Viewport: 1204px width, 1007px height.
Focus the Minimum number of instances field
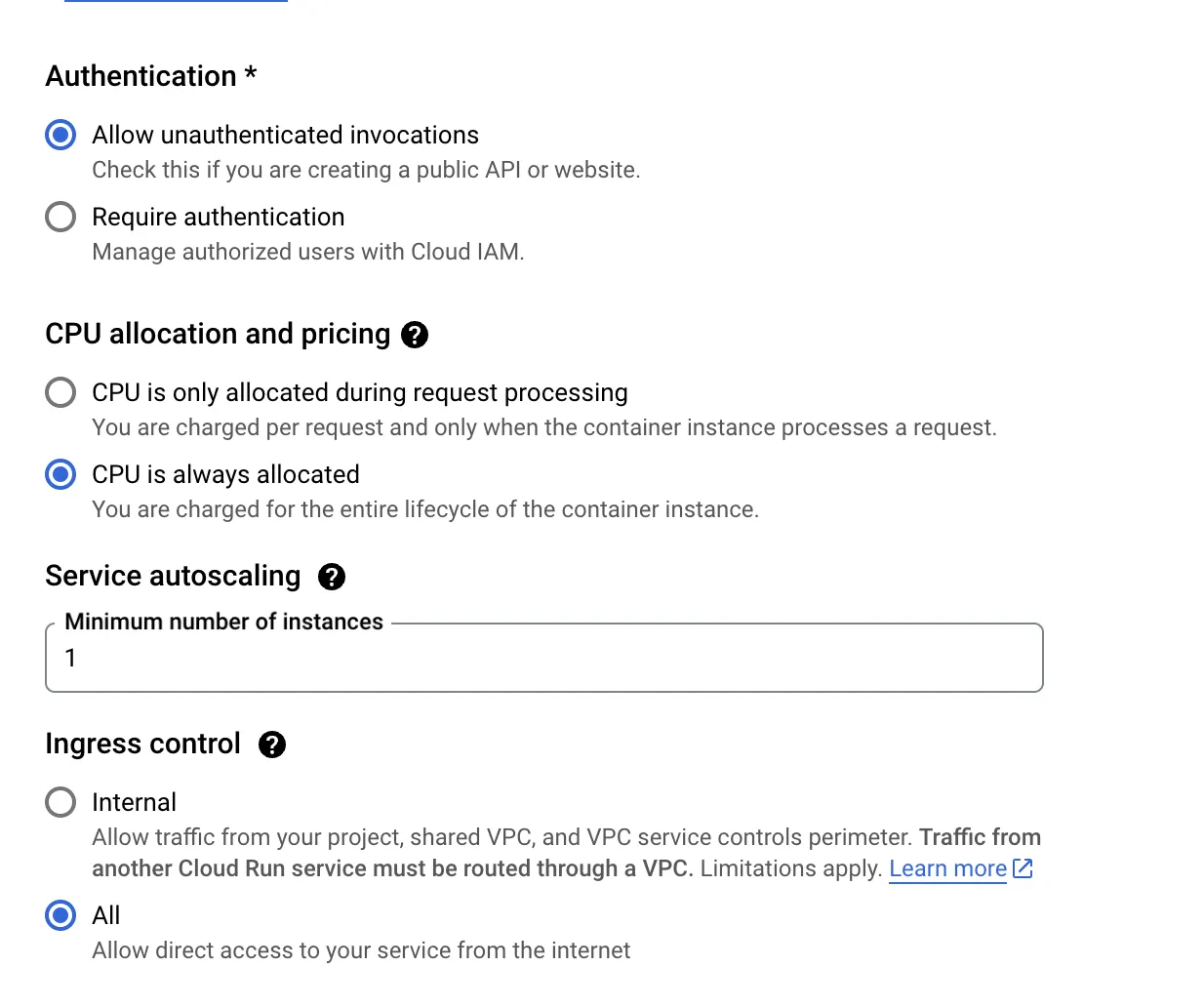point(543,659)
